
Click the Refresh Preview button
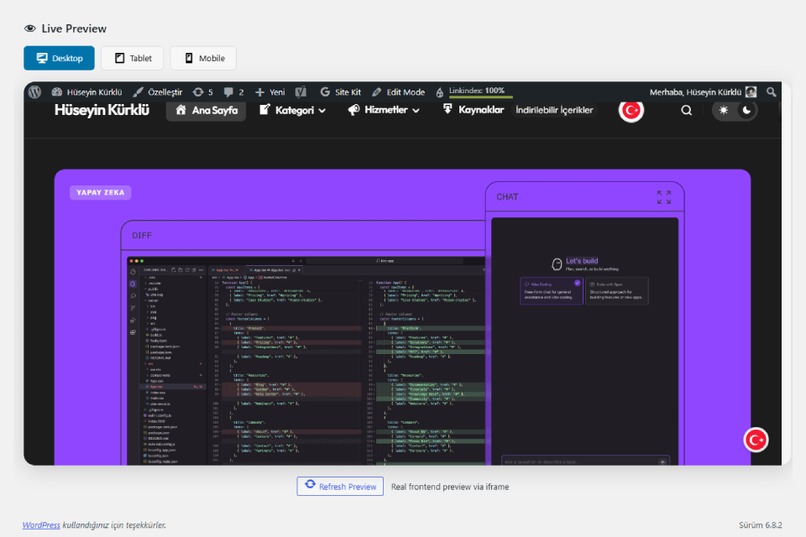pyautogui.click(x=340, y=486)
